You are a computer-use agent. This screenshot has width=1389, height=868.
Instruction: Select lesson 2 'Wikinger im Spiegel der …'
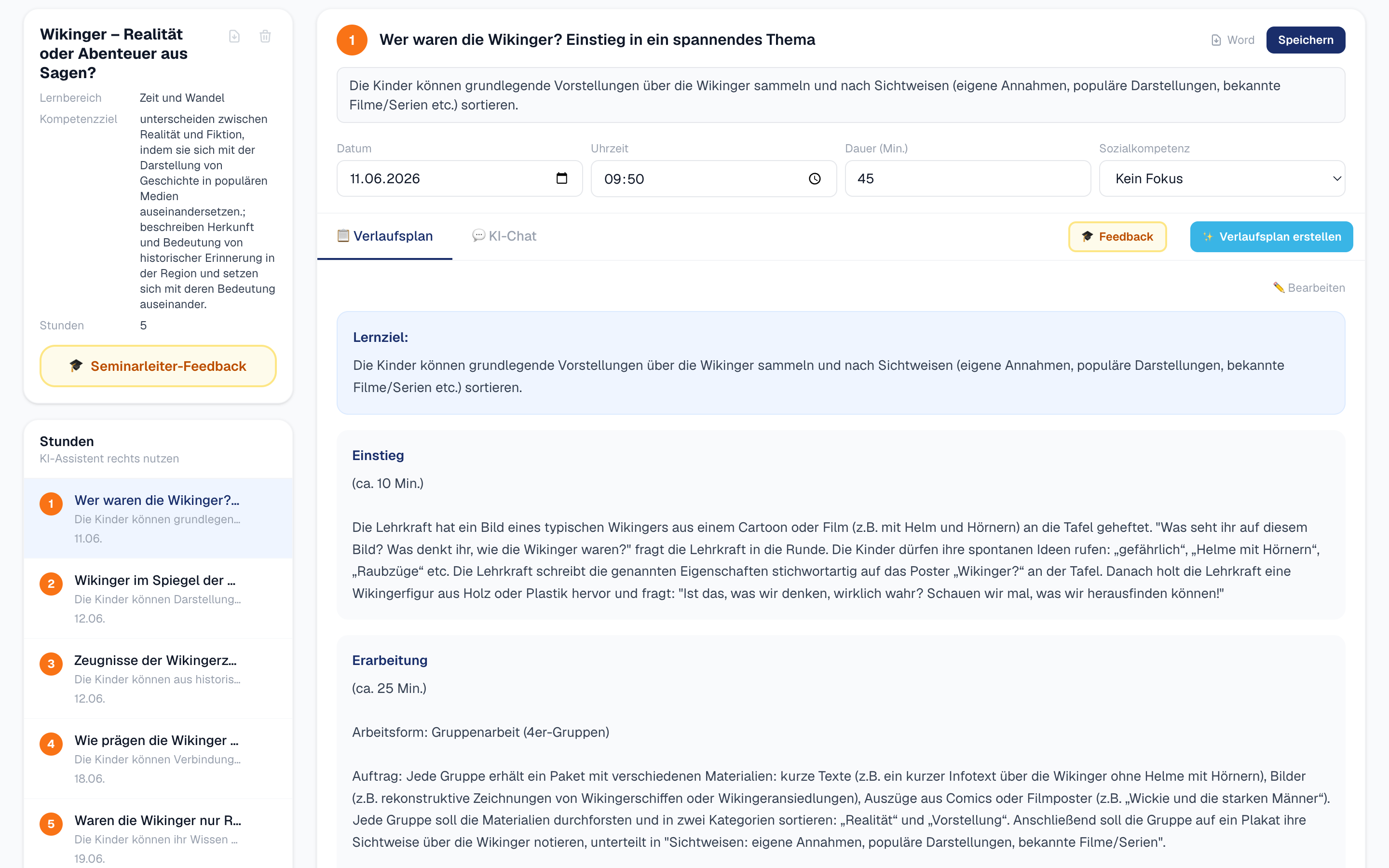[158, 598]
